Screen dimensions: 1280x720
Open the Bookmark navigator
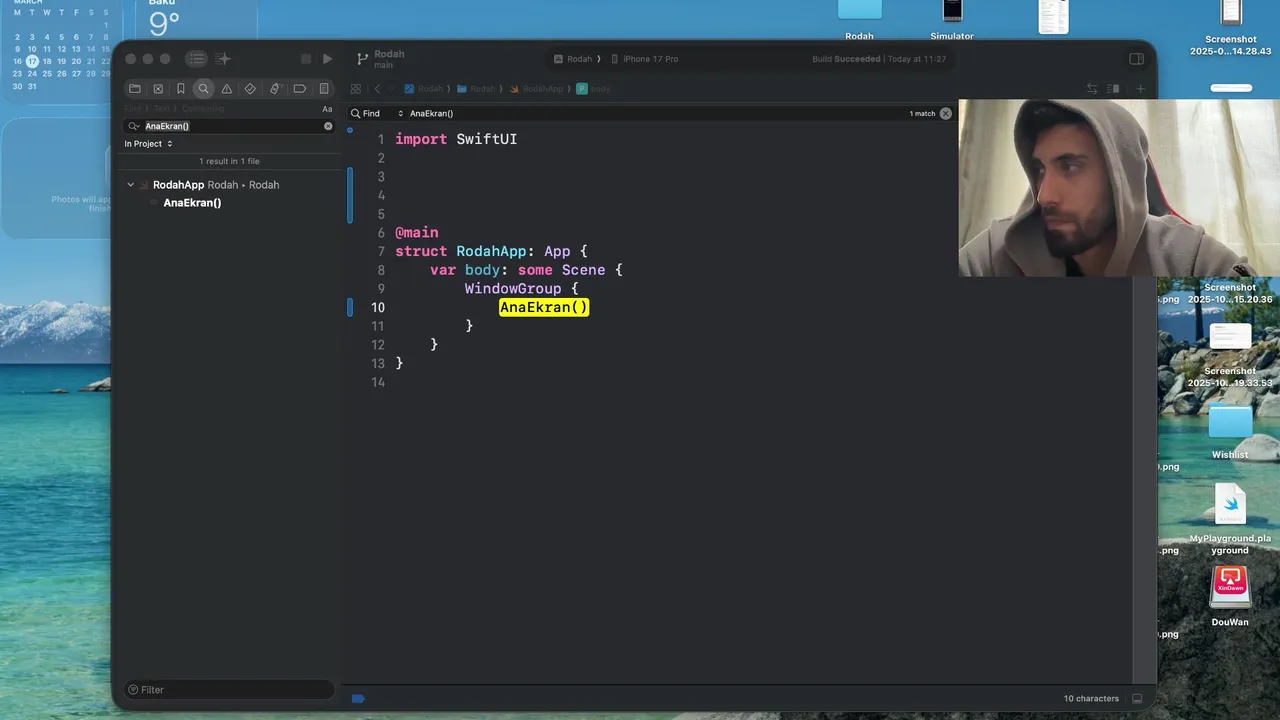pos(181,89)
